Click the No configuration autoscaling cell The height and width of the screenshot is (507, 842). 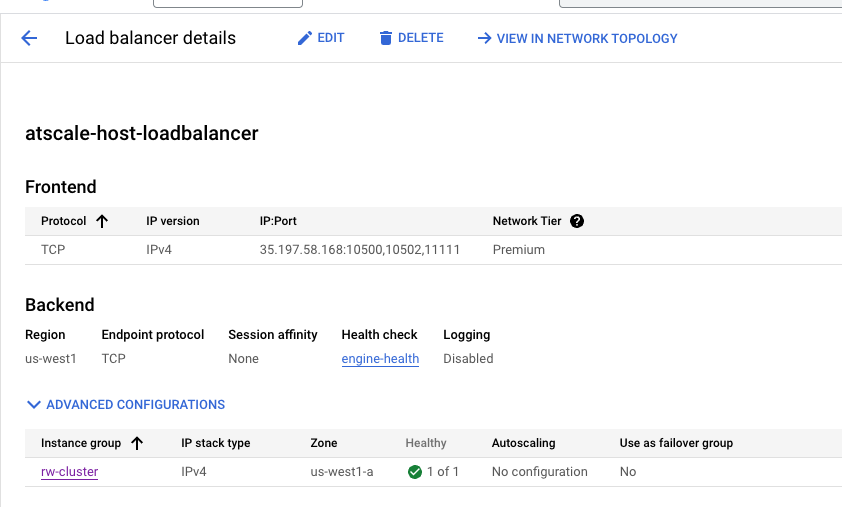coord(540,472)
